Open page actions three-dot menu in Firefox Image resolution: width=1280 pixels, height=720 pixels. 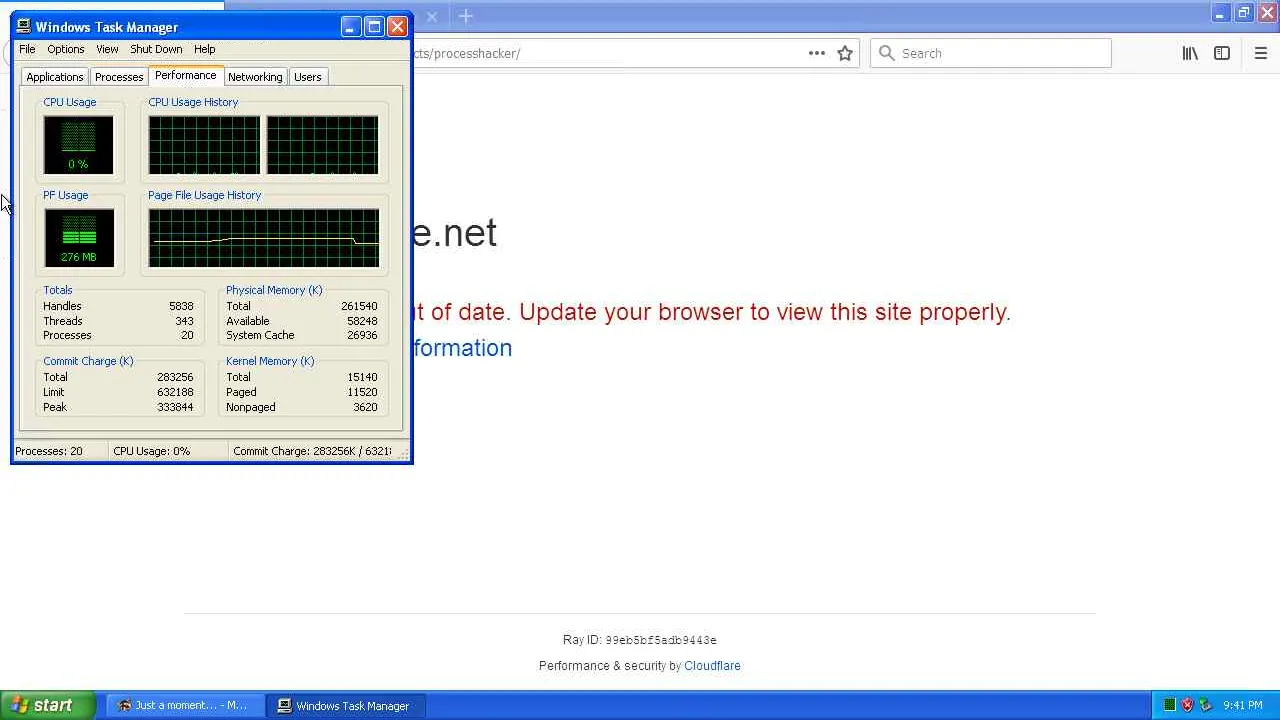pyautogui.click(x=817, y=53)
